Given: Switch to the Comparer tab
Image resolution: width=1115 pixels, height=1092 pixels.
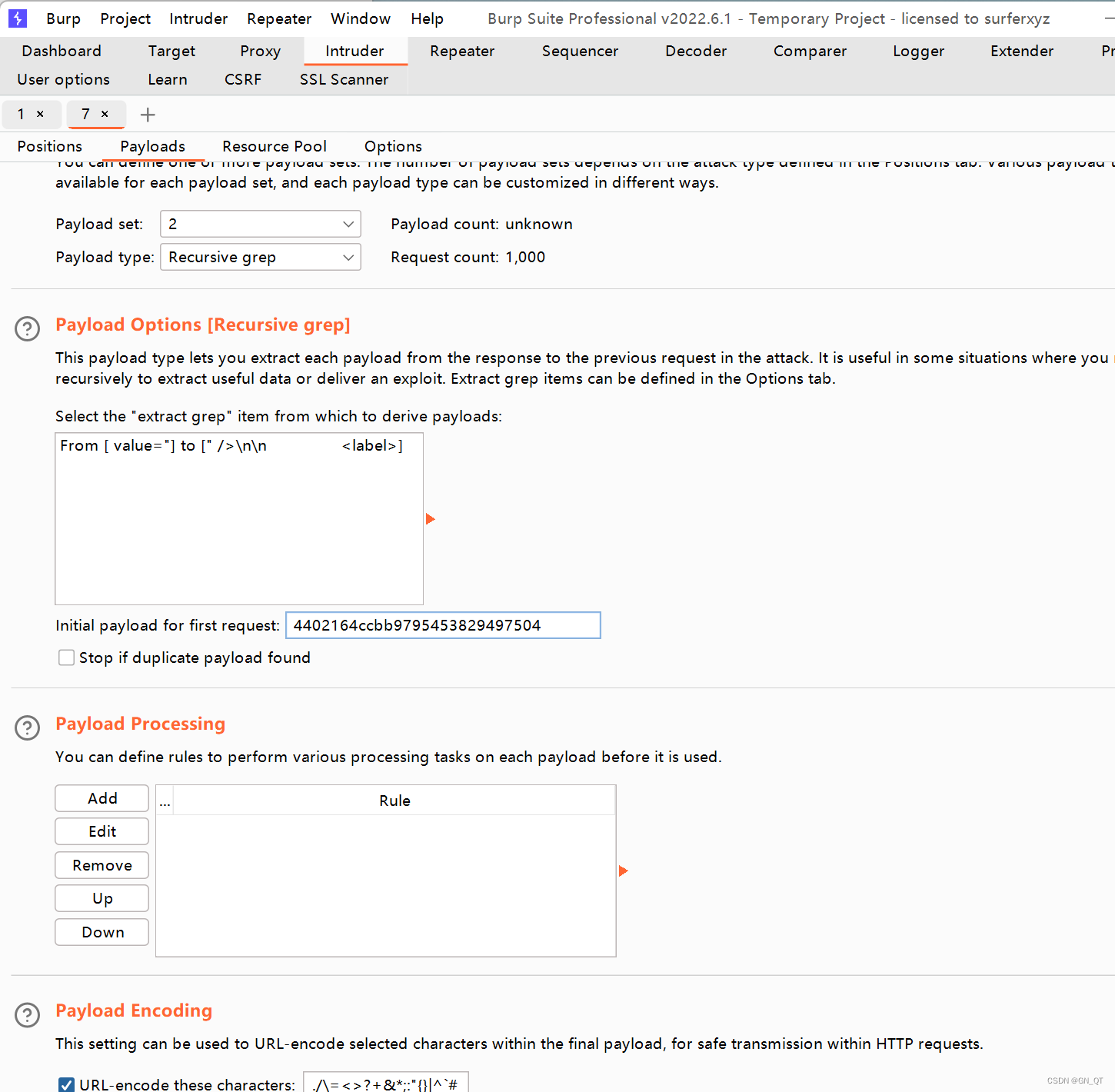Looking at the screenshot, I should click(810, 51).
